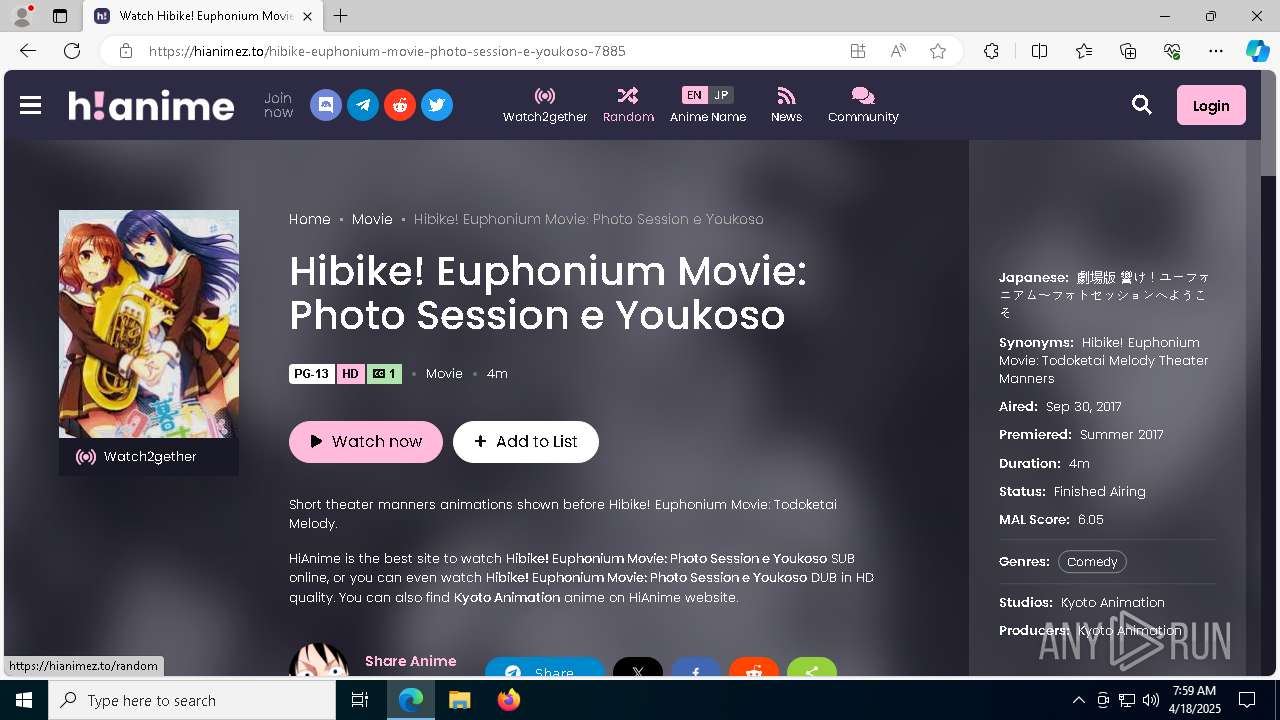1280x720 pixels.
Task: Click the address bar URL
Action: [387, 51]
